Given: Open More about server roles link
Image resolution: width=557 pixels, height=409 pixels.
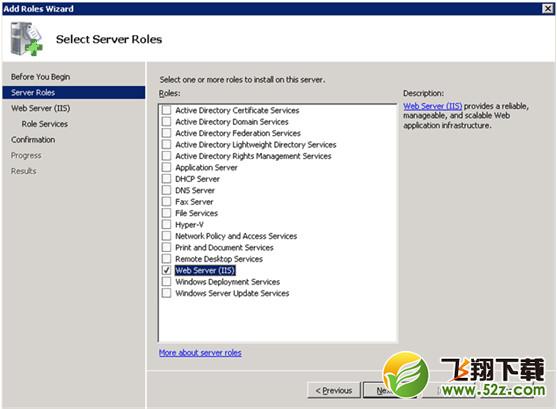Looking at the screenshot, I should coord(200,353).
